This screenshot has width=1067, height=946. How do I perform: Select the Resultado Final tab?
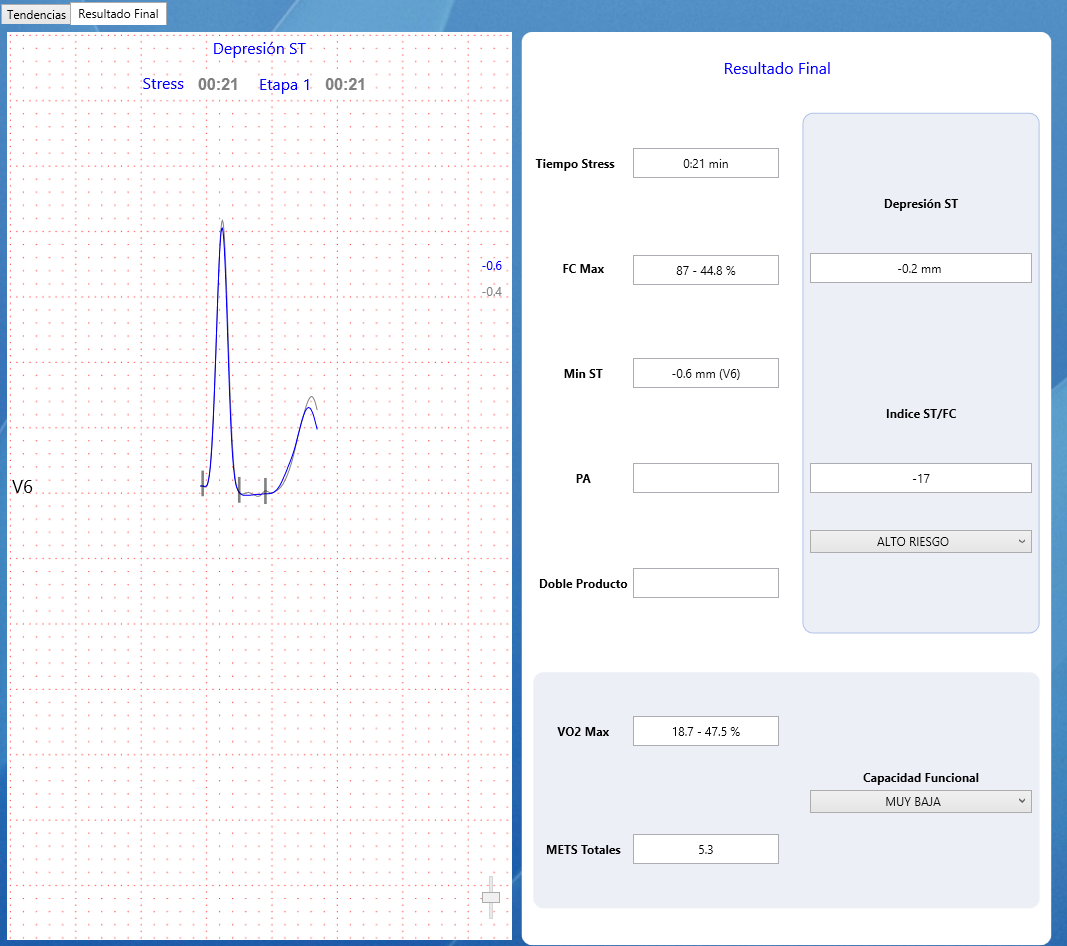118,14
